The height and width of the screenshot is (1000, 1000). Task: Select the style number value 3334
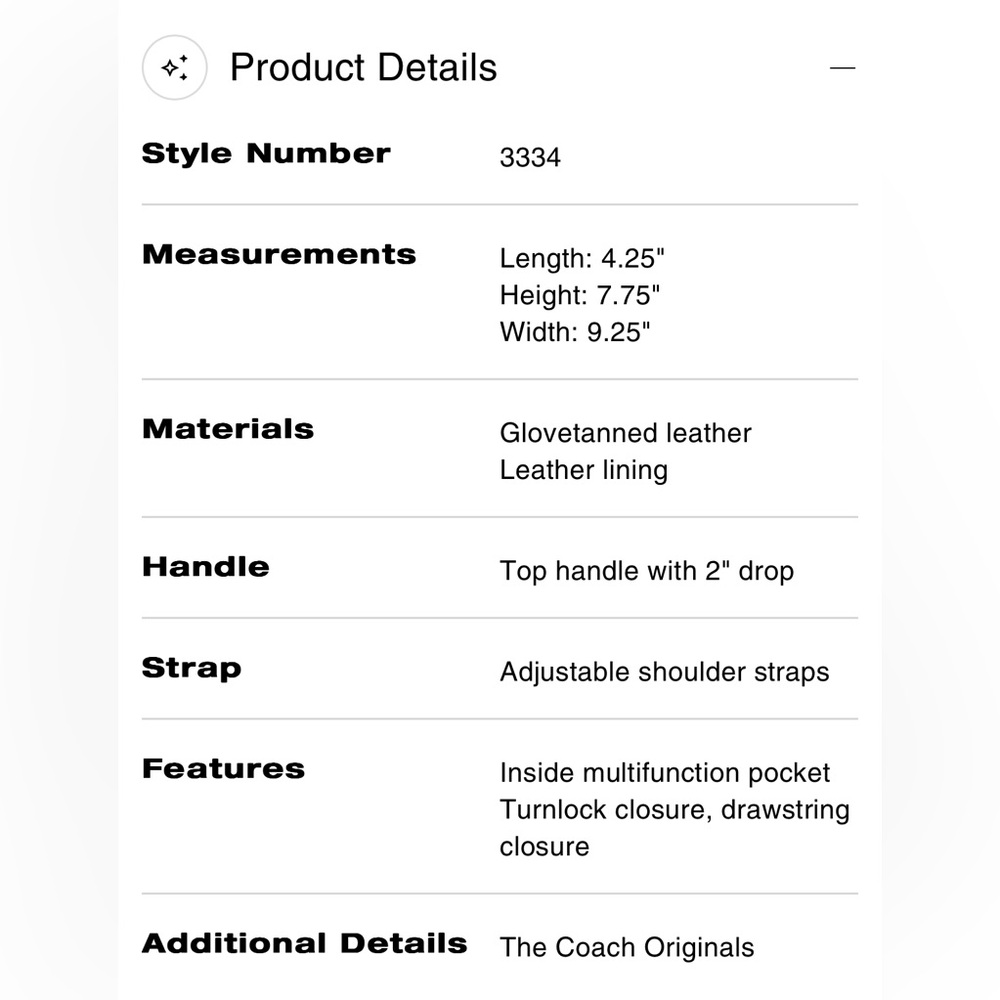tap(530, 158)
